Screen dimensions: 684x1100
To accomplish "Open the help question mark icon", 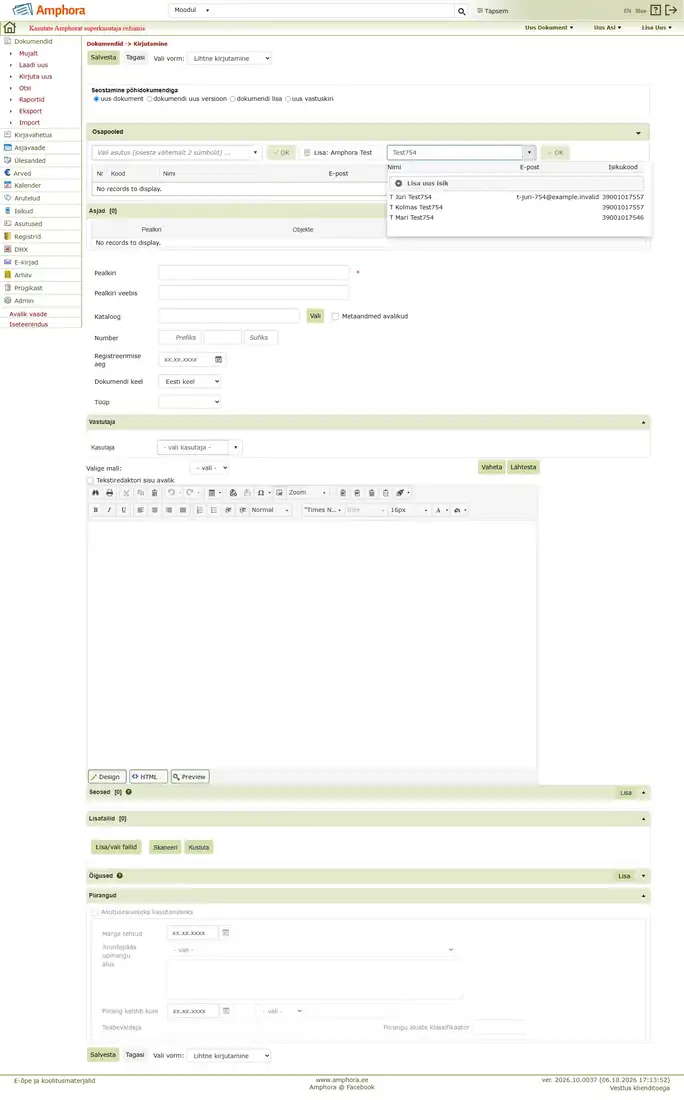I will [x=655, y=11].
